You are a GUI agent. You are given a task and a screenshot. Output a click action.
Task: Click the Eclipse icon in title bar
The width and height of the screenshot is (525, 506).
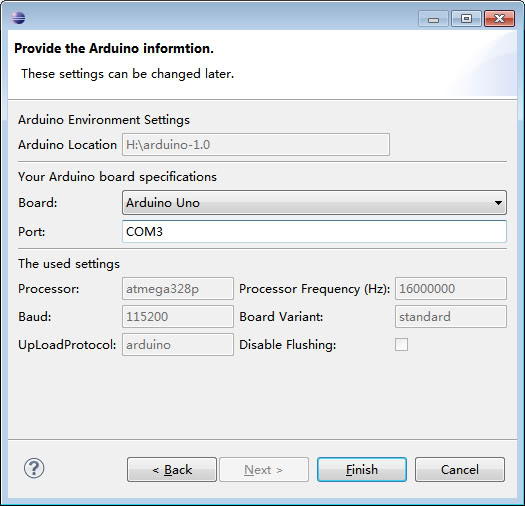coord(18,18)
